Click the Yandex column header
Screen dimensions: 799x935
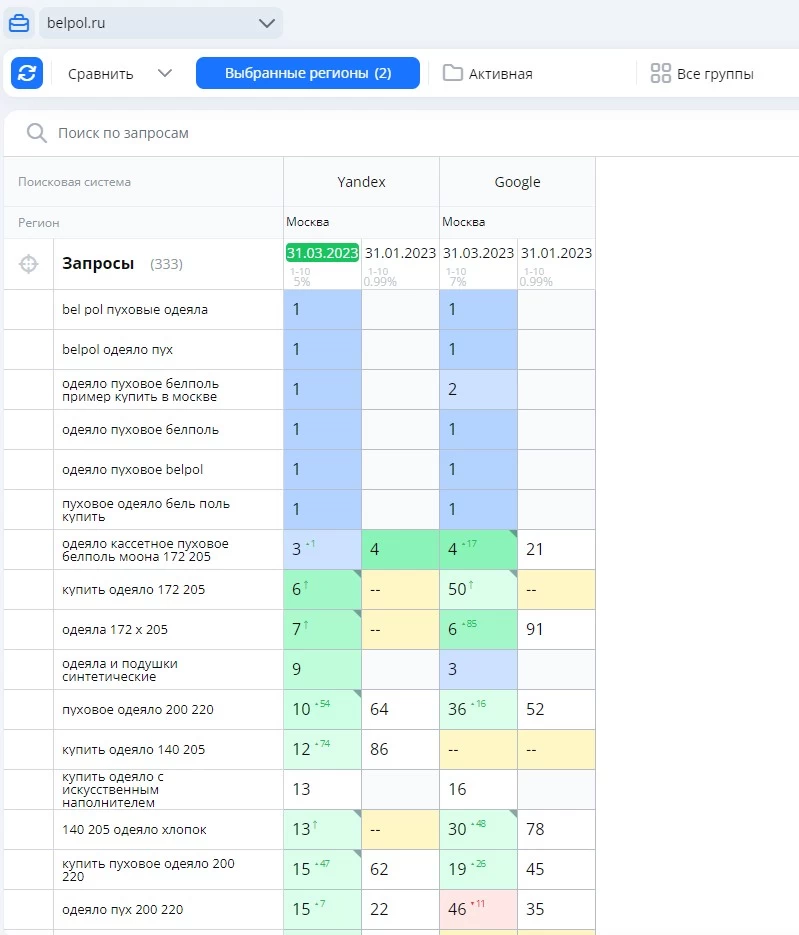pyautogui.click(x=361, y=182)
